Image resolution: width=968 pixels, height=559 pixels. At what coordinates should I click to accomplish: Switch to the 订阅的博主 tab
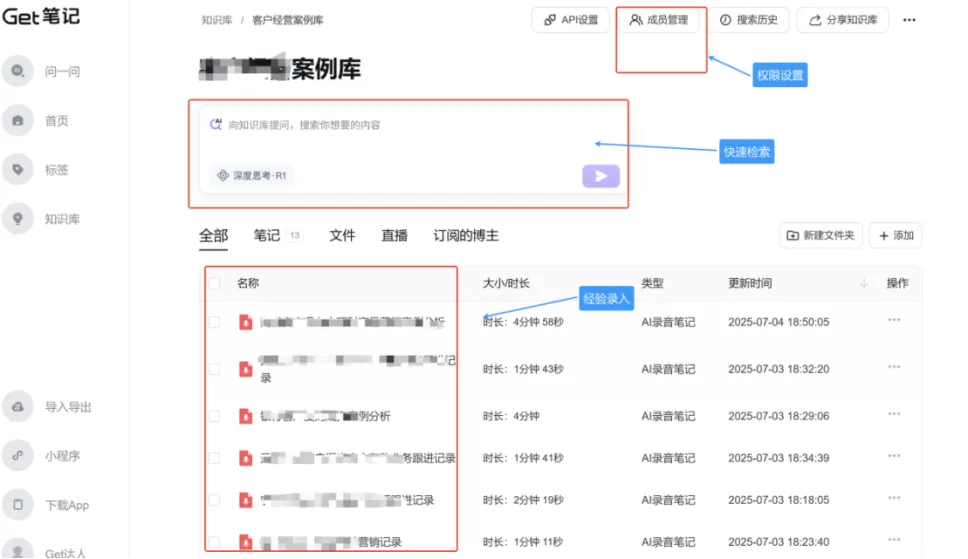tap(465, 235)
